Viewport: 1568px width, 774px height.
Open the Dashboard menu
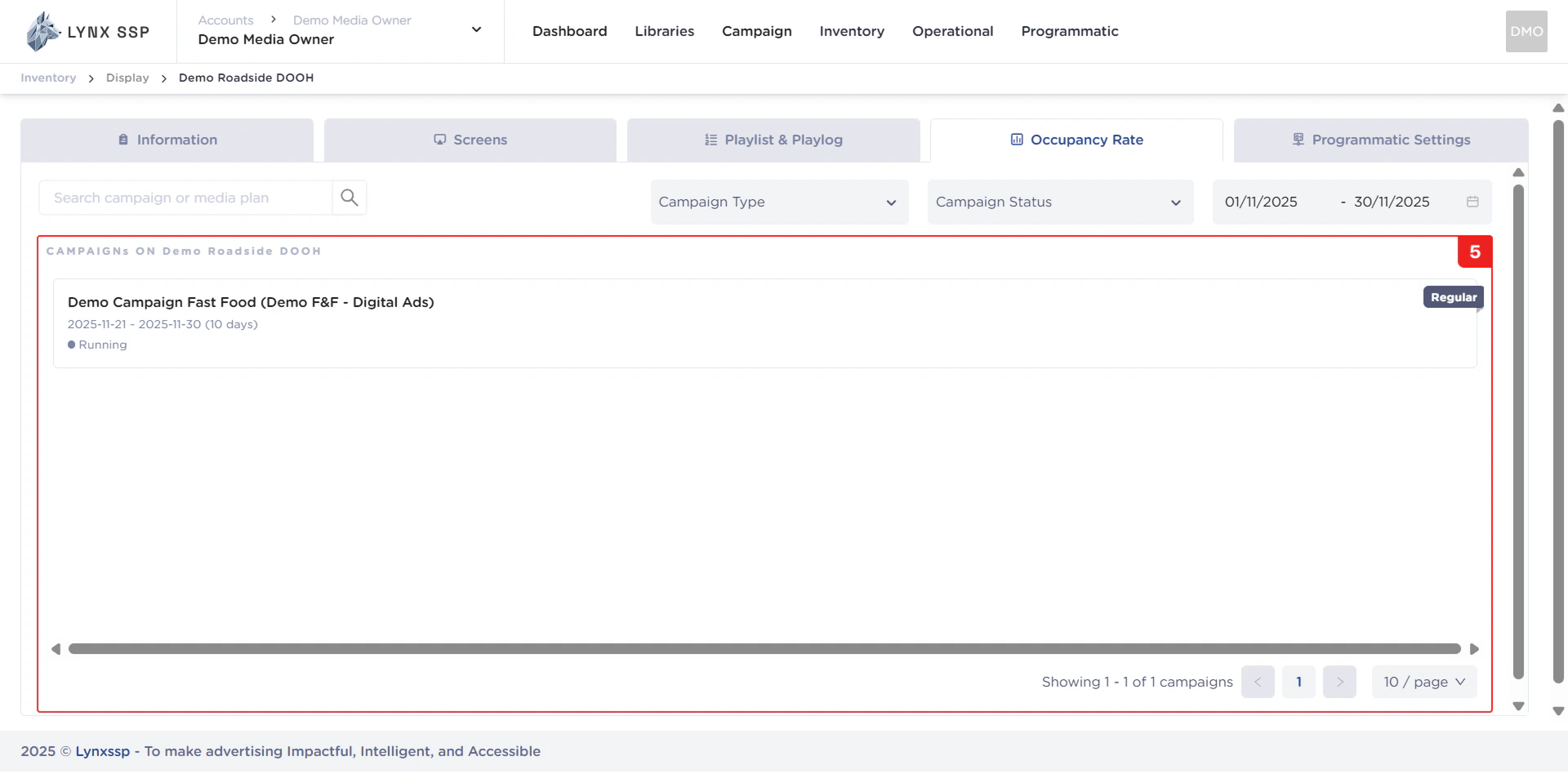tap(570, 31)
